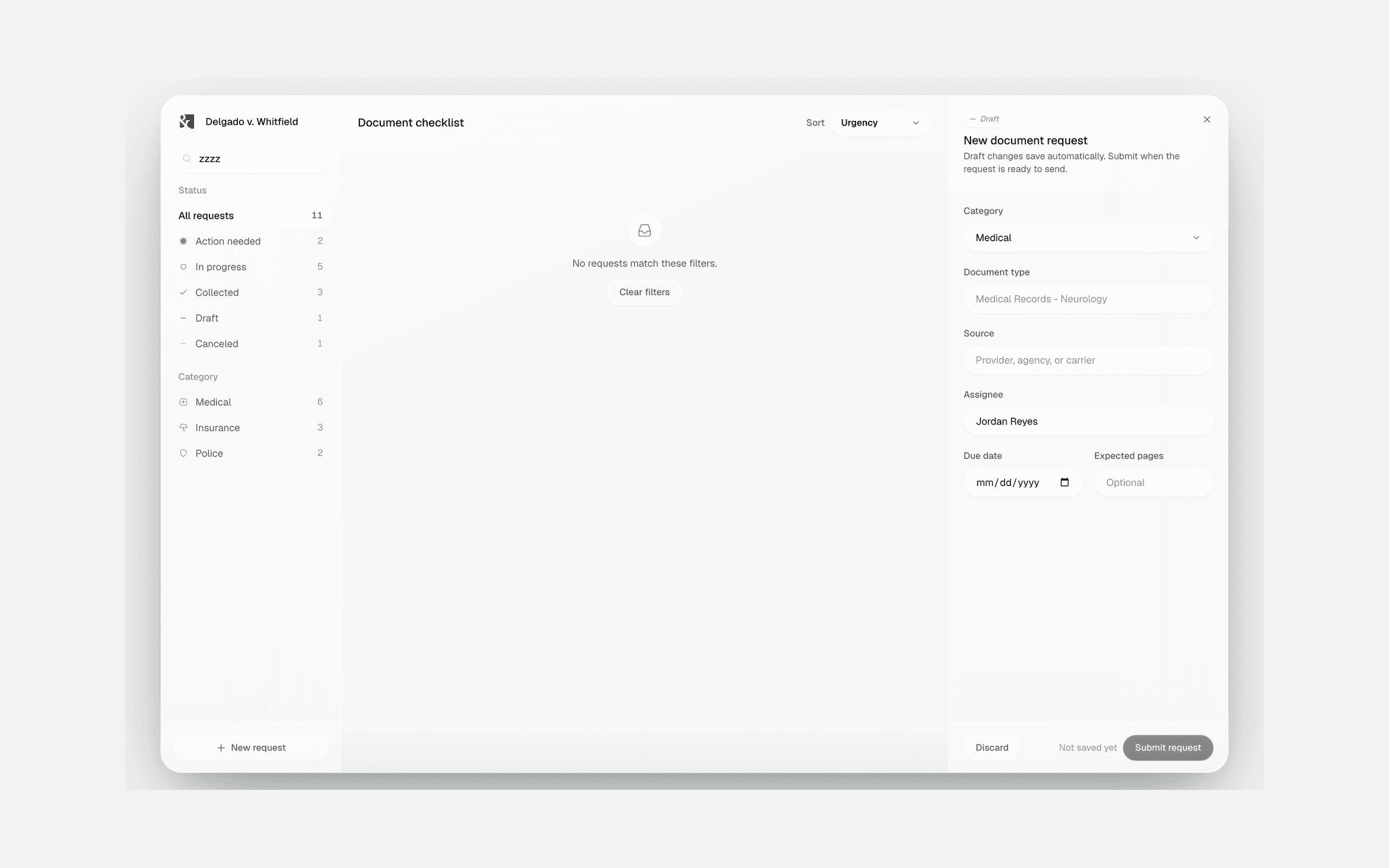Click the No requests match these filters message
This screenshot has width=1389, height=868.
pyautogui.click(x=644, y=263)
